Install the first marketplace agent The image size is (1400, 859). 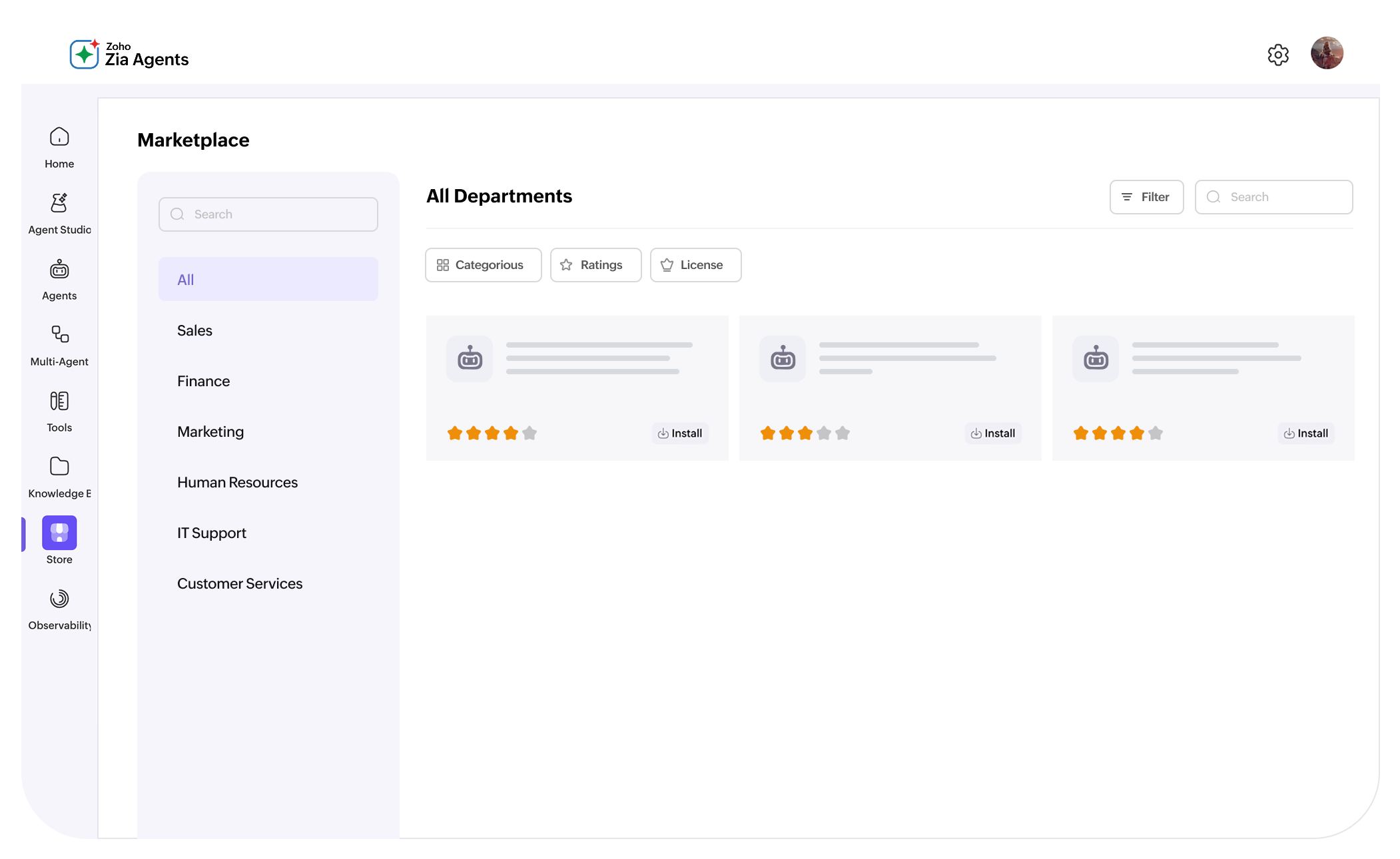click(679, 433)
